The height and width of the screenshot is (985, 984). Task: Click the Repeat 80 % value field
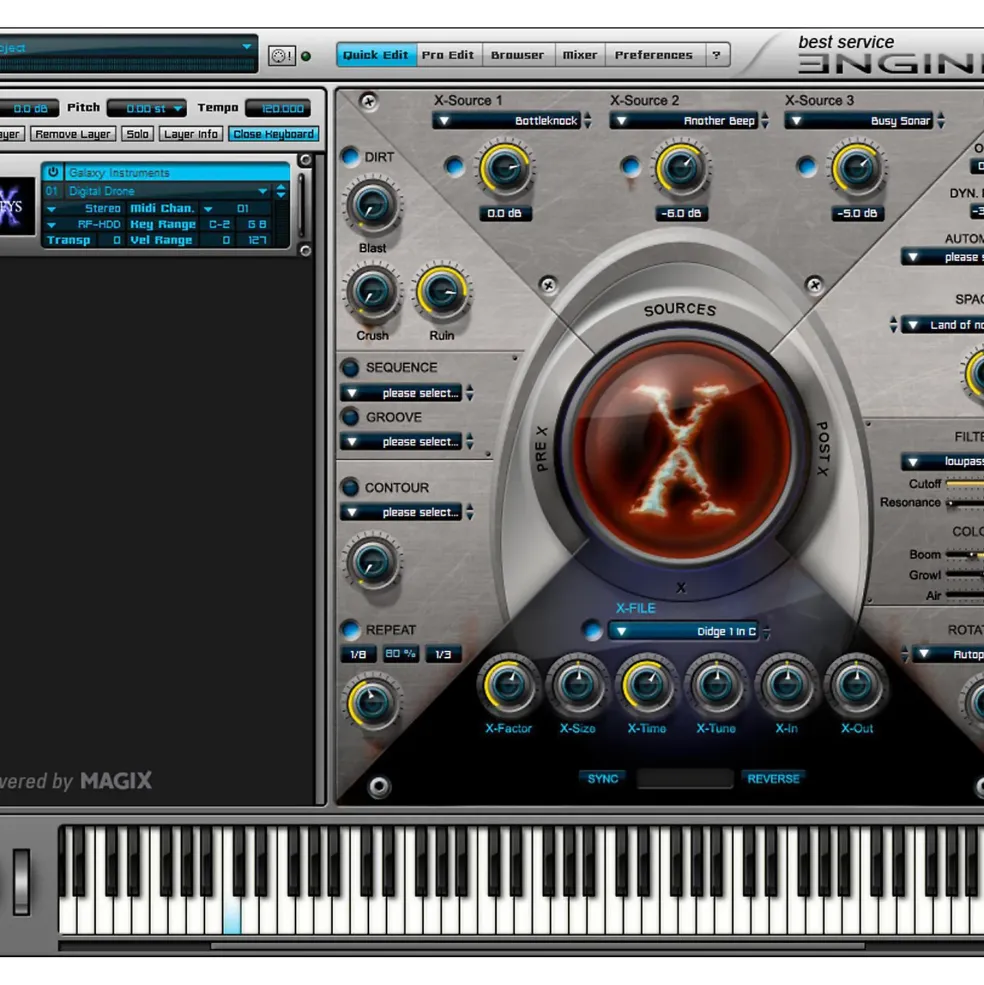coord(400,654)
